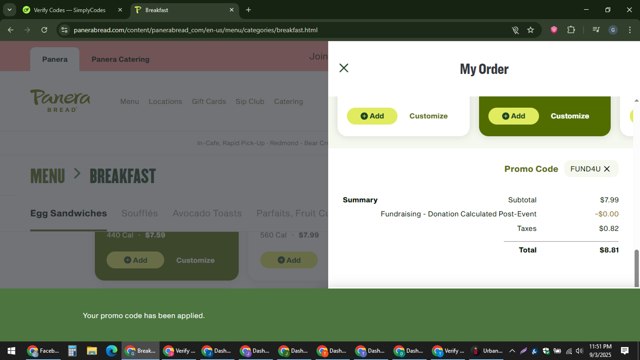Open the pink shield extension icon
Image resolution: width=640 pixels, height=360 pixels.
pyautogui.click(x=554, y=30)
